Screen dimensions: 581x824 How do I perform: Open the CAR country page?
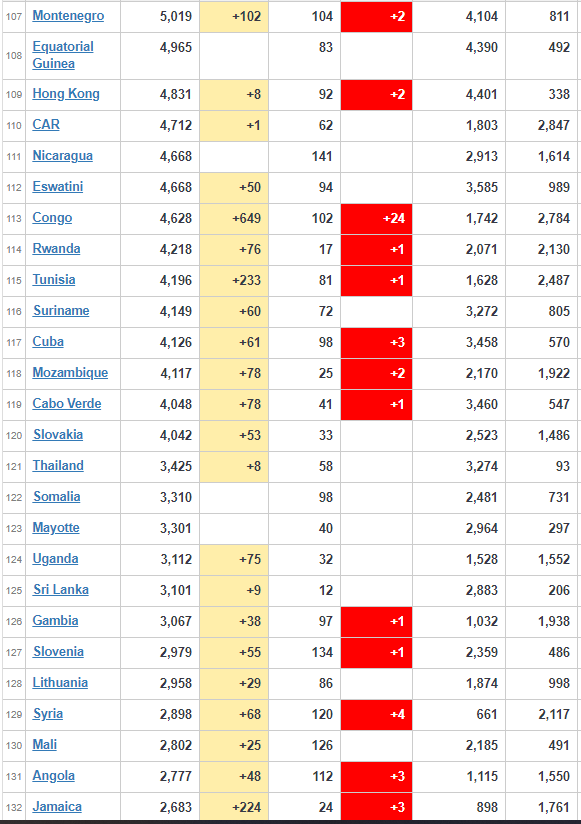click(46, 125)
